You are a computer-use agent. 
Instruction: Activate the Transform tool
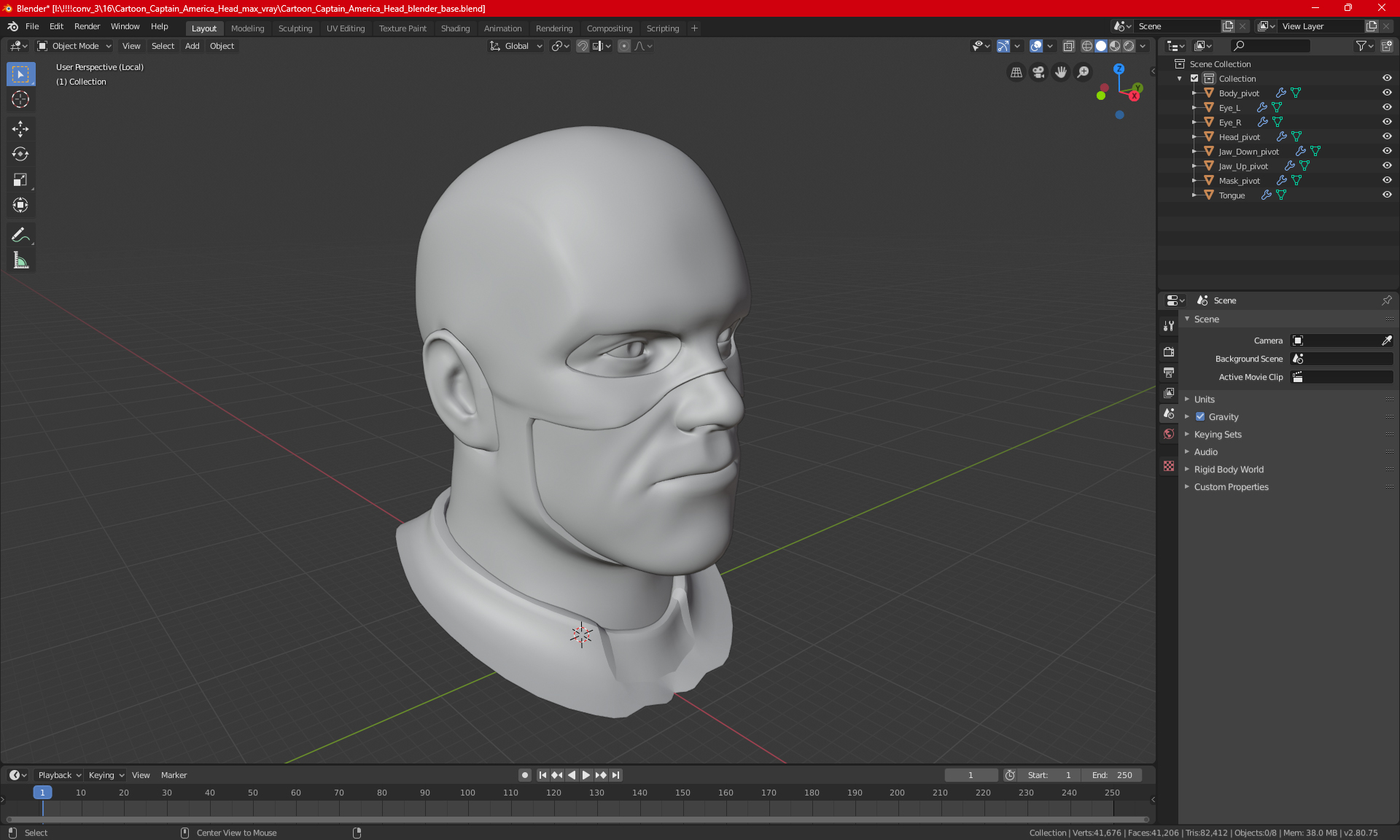(x=20, y=205)
